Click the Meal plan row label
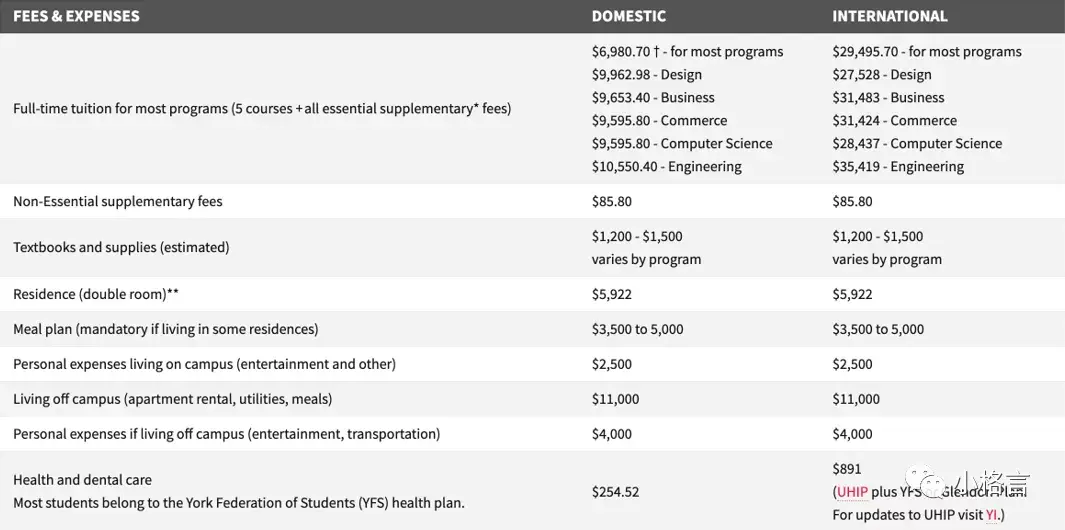1065x530 pixels. point(166,329)
